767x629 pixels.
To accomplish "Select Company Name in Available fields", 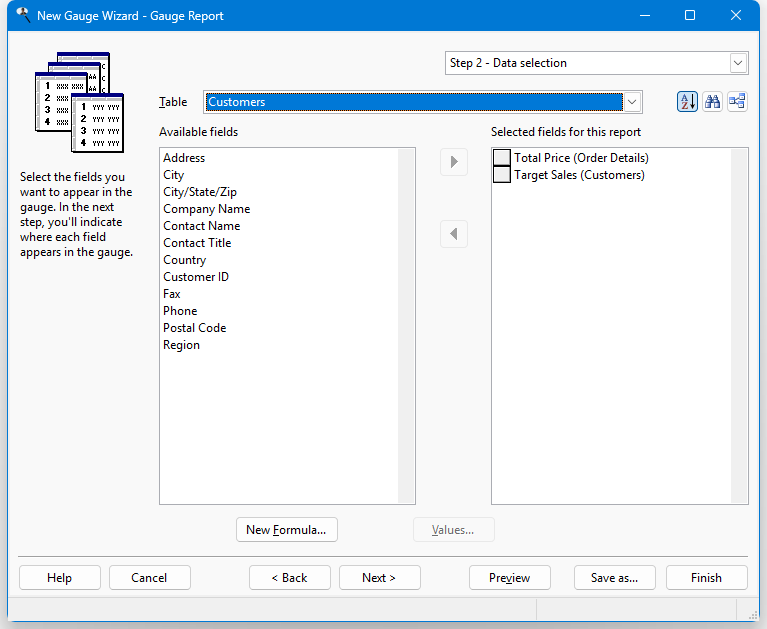I will pyautogui.click(x=207, y=209).
